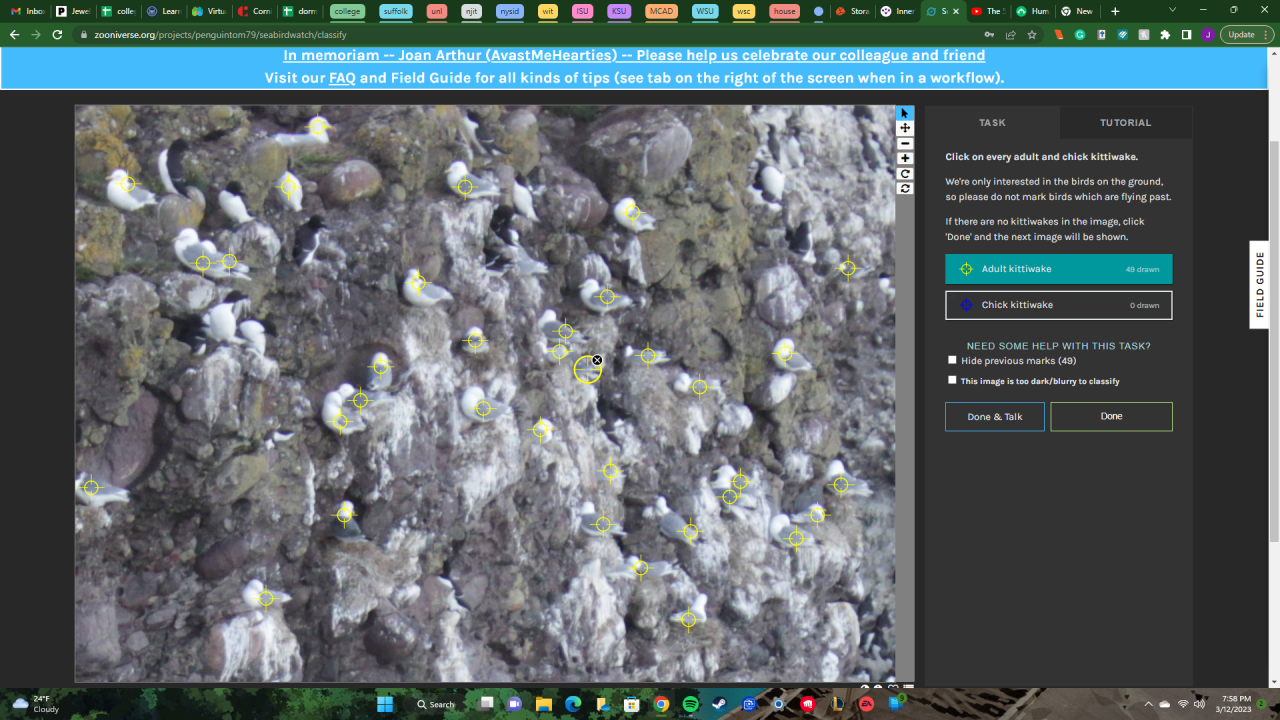The height and width of the screenshot is (720, 1280).
Task: Select the Adult kittiwake marking option
Action: pos(1058,269)
